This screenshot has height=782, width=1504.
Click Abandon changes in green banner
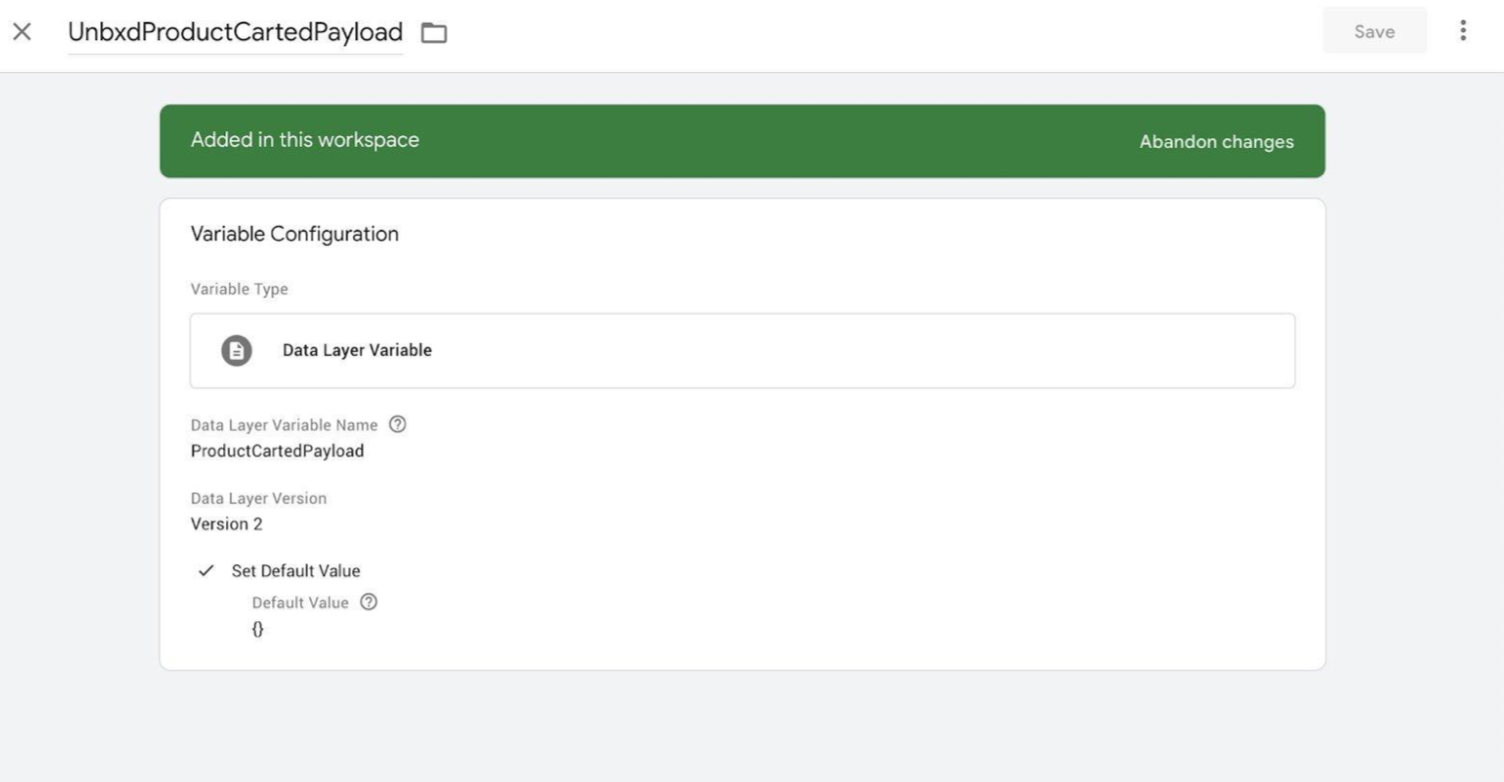(x=1216, y=142)
